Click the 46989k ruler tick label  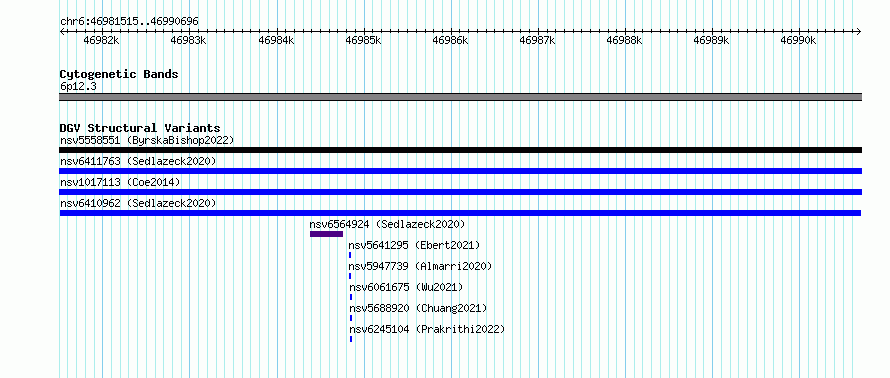[711, 40]
